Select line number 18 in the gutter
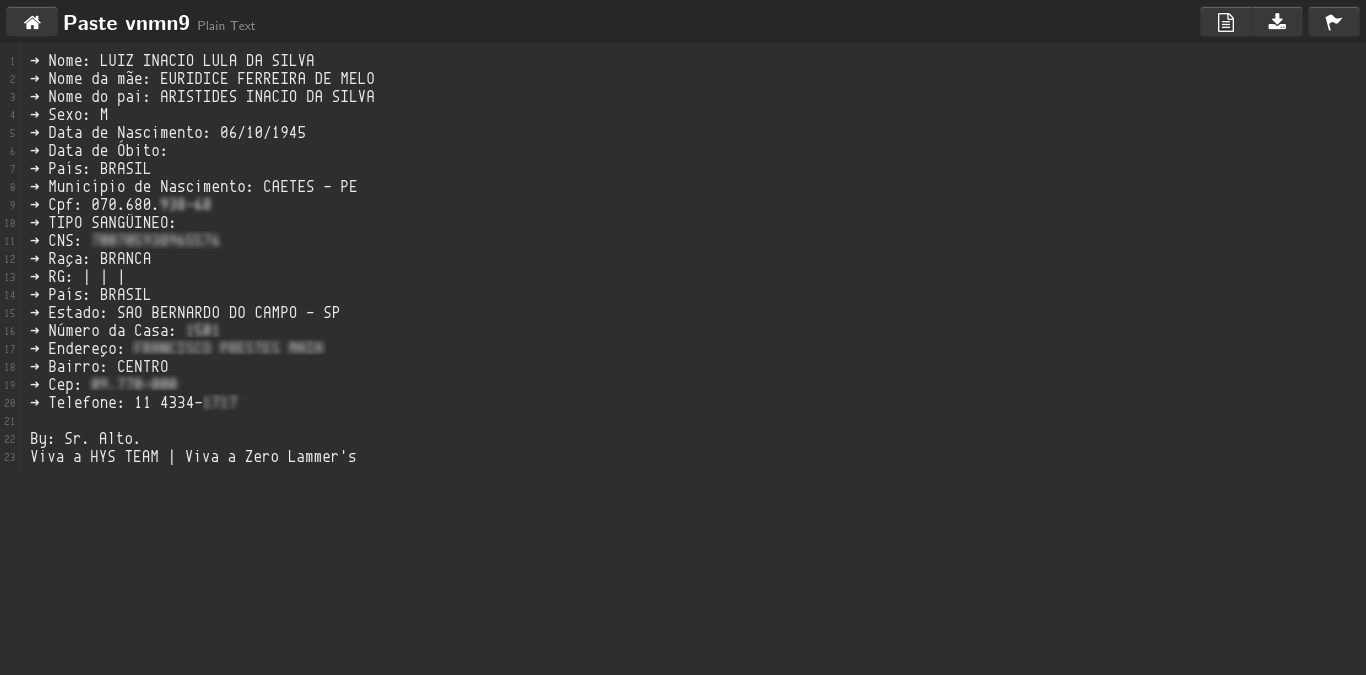The width and height of the screenshot is (1366, 675). [10, 367]
